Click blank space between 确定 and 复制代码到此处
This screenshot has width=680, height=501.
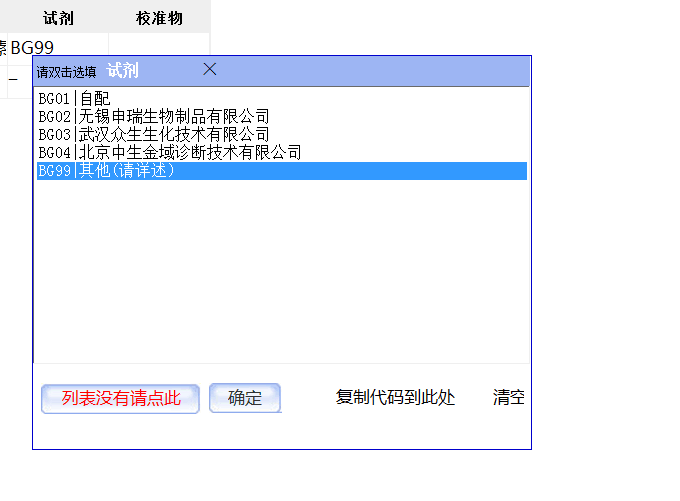point(307,399)
